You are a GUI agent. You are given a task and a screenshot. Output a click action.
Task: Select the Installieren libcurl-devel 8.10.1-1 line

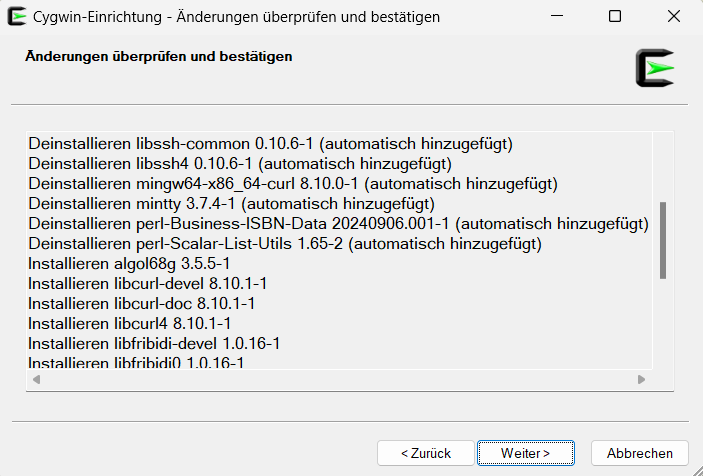click(147, 284)
